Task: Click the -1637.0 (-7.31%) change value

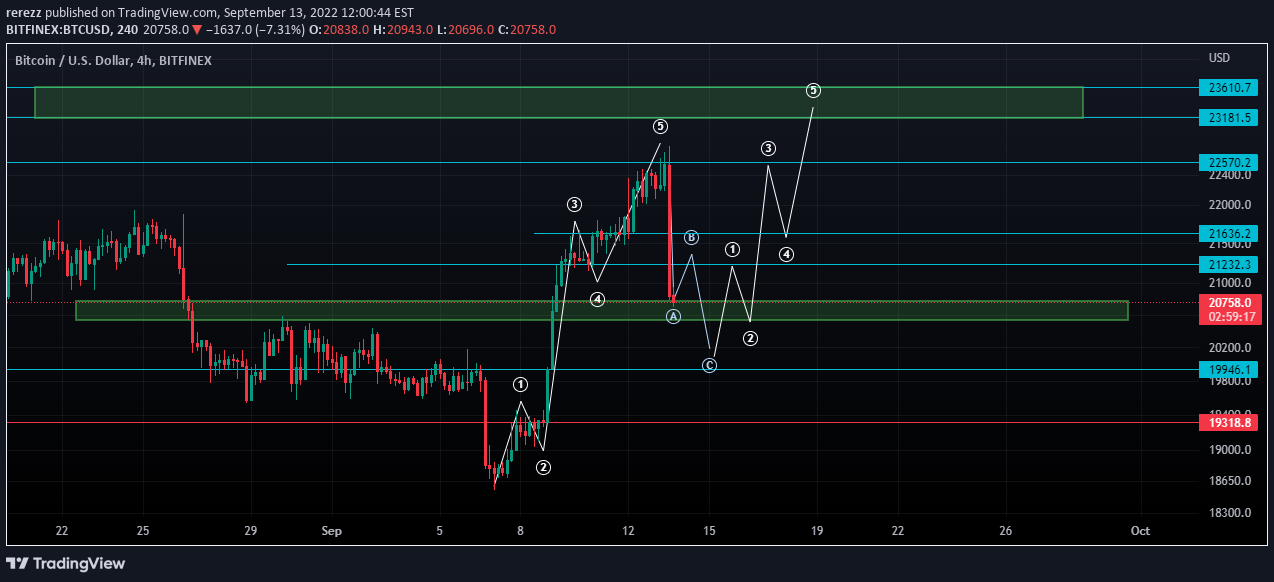Action: point(255,30)
